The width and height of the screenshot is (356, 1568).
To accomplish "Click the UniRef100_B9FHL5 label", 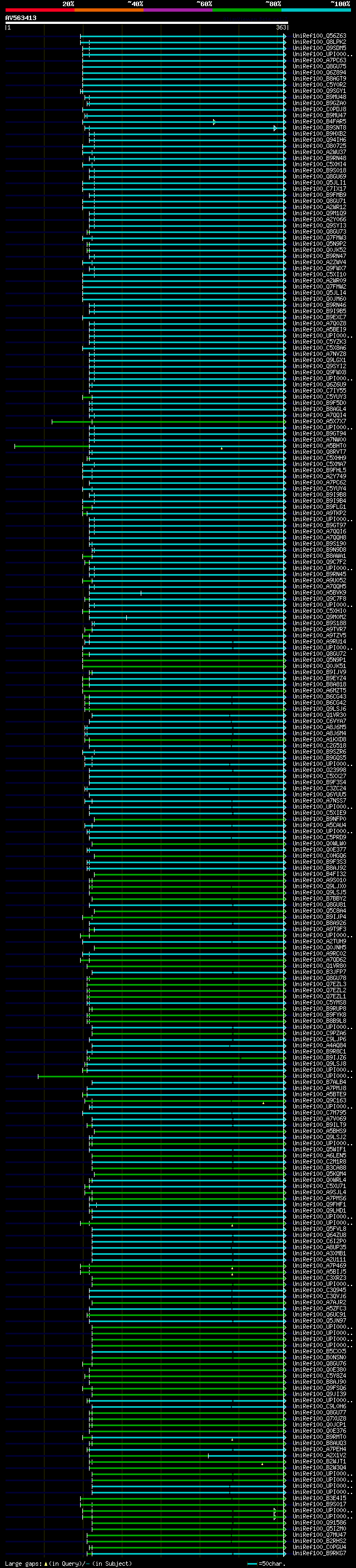I will pyautogui.click(x=319, y=471).
